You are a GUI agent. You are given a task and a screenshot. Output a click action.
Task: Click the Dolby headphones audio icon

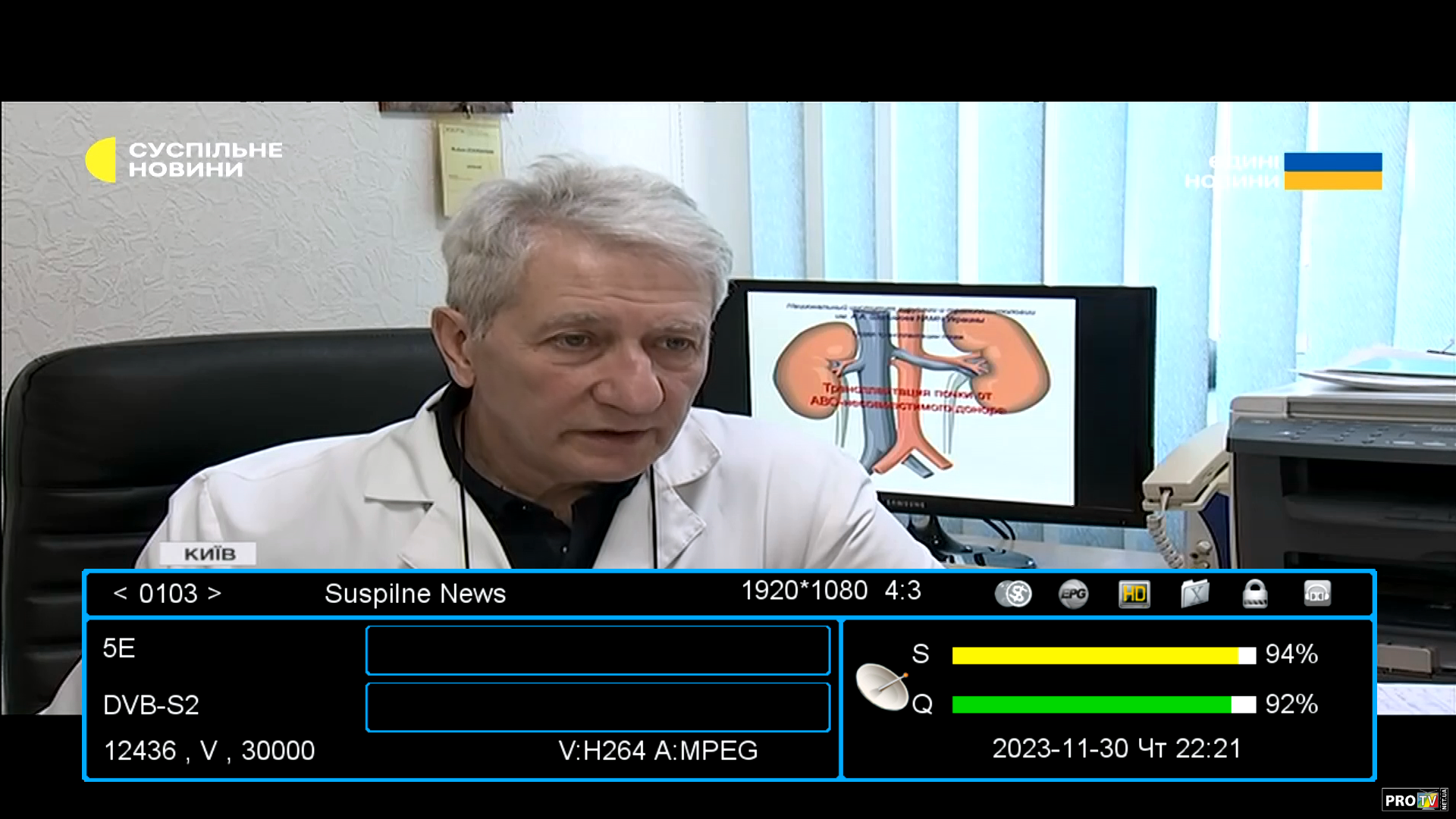pyautogui.click(x=1317, y=594)
